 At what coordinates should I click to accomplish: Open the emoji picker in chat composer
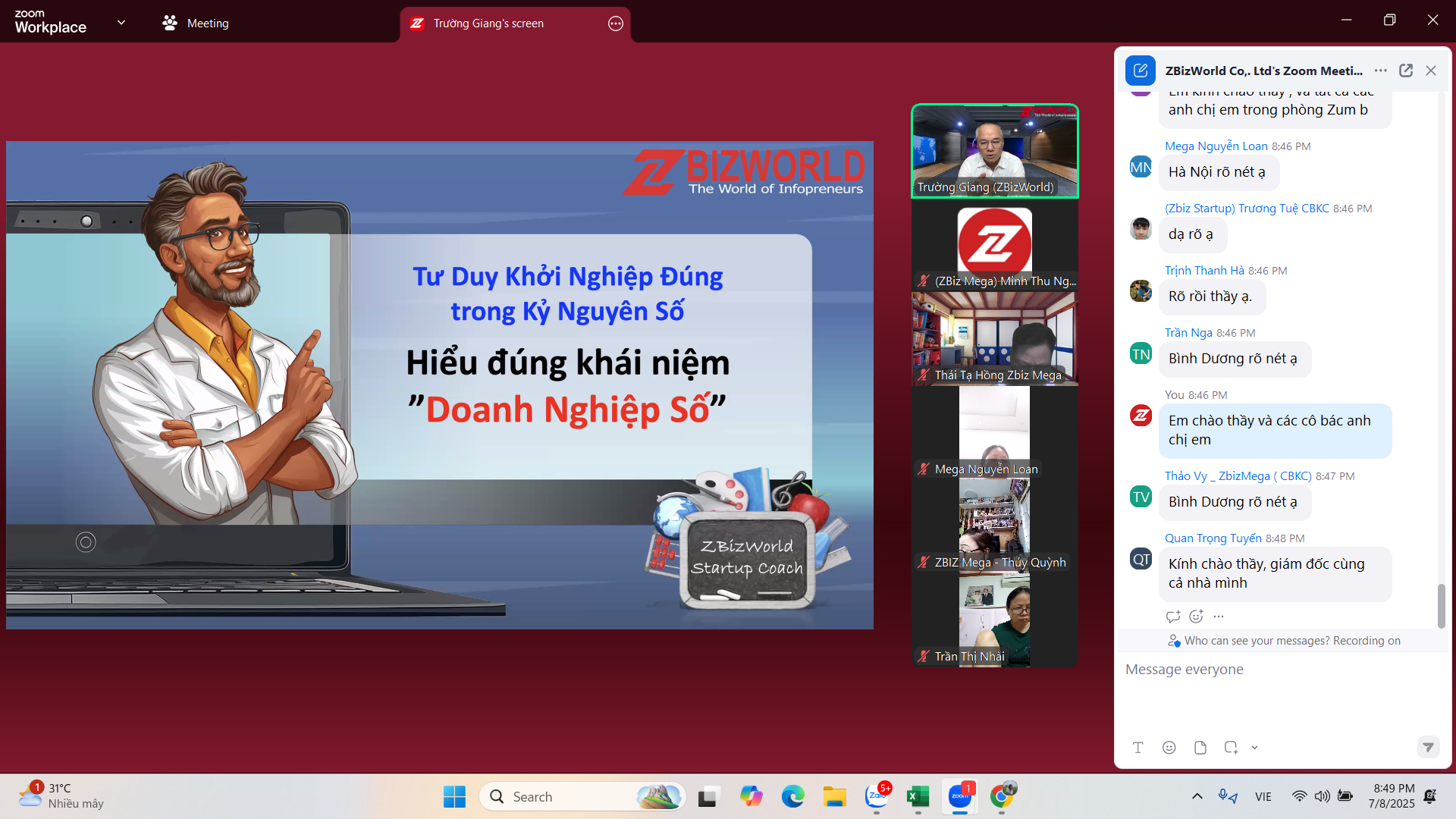(x=1169, y=748)
